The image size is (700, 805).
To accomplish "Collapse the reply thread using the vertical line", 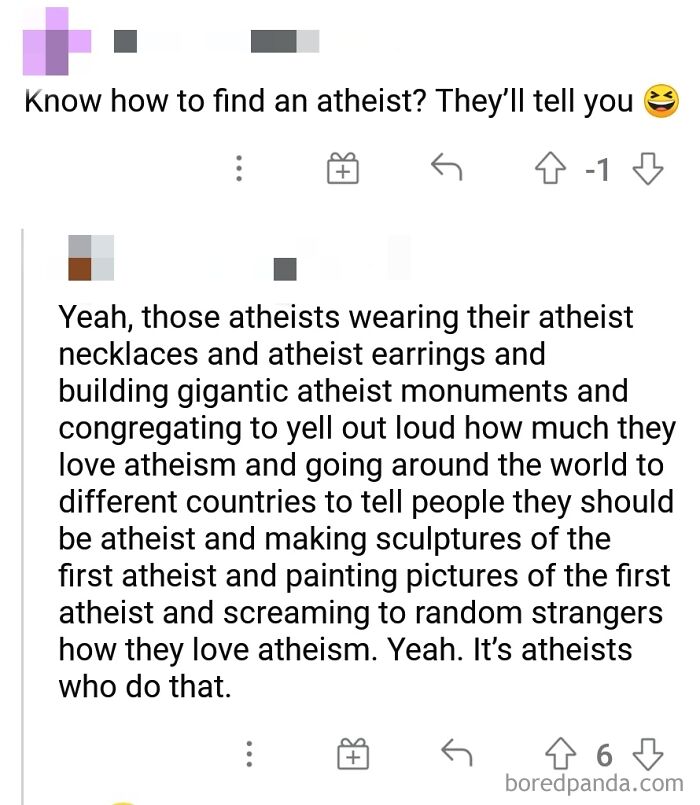I will (24, 500).
